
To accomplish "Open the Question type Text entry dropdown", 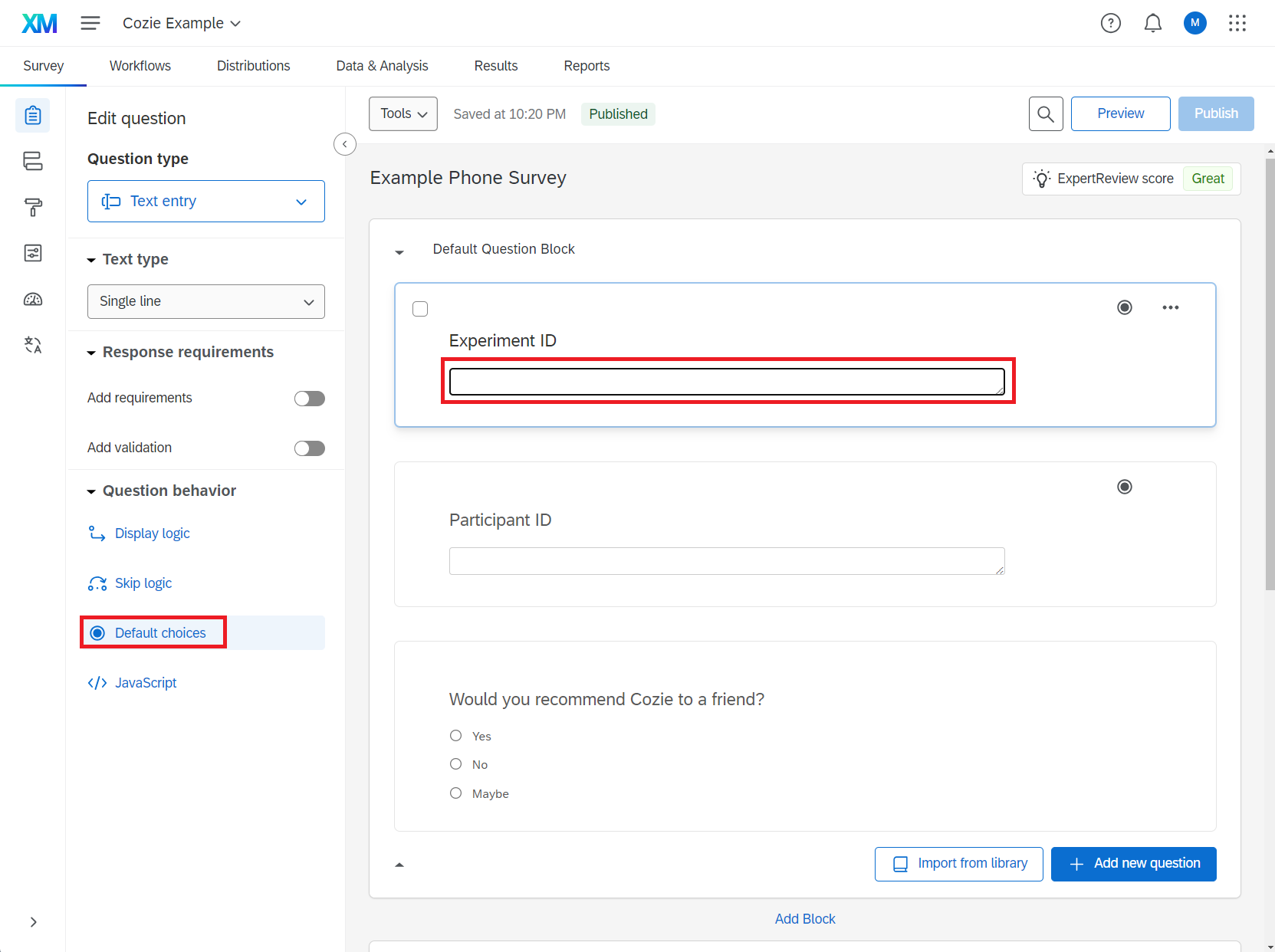I will [205, 202].
